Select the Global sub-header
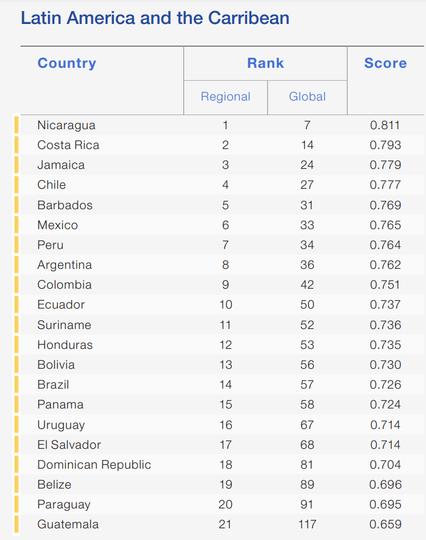 [307, 97]
